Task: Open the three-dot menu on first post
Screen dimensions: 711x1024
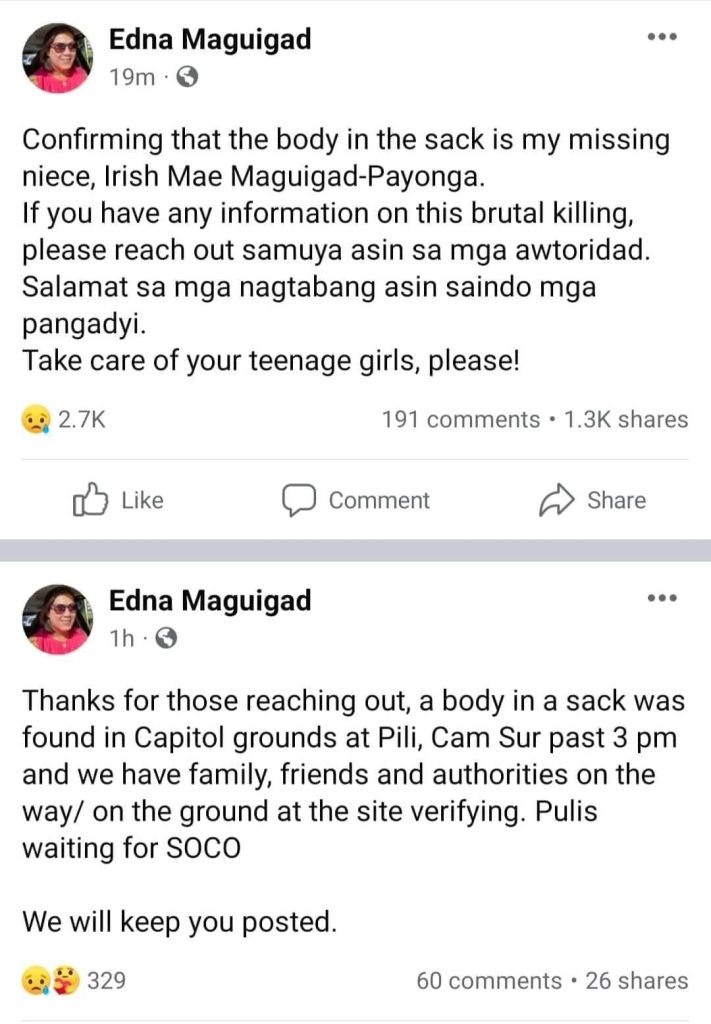Action: coord(661,36)
